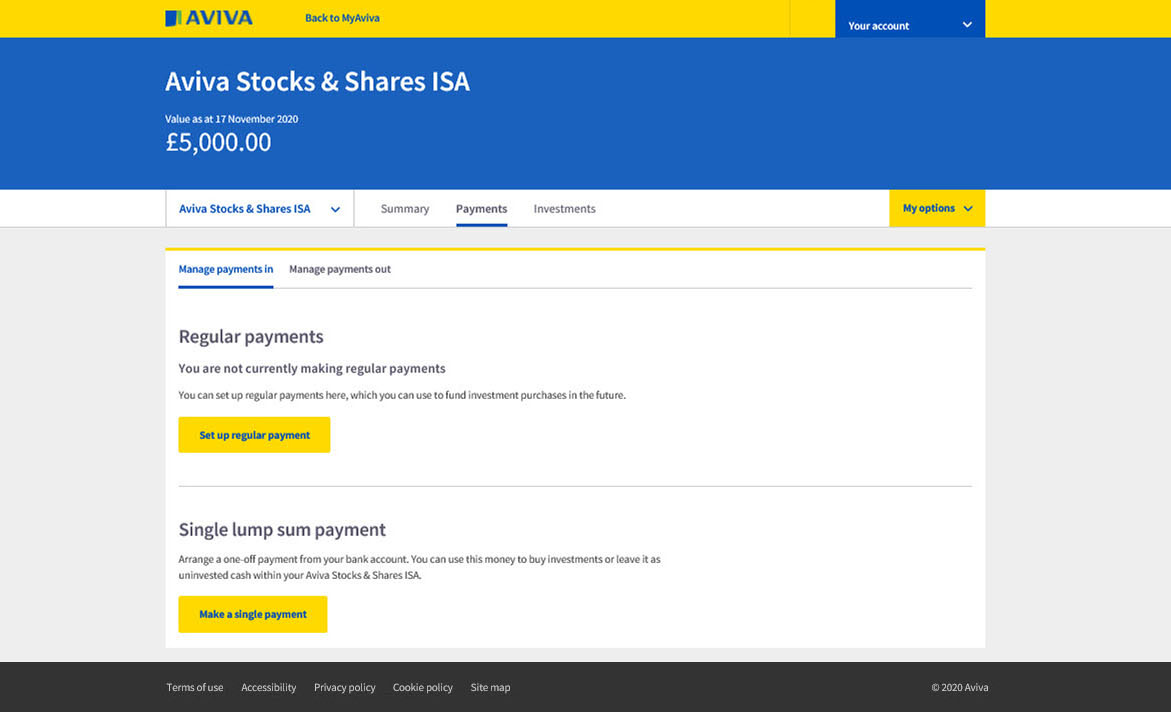This screenshot has height=712, width=1171.
Task: View the Privacy policy
Action: [x=344, y=687]
